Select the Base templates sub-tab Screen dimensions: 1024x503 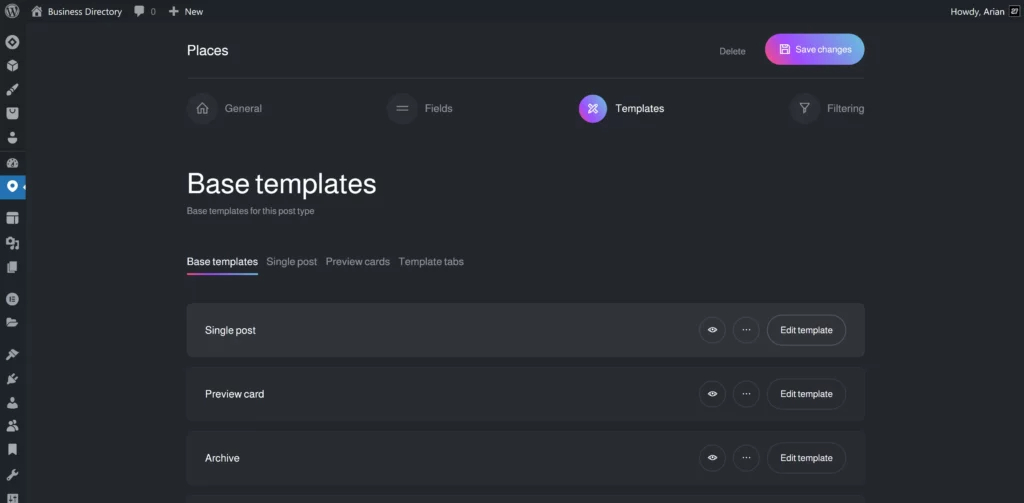click(x=222, y=261)
